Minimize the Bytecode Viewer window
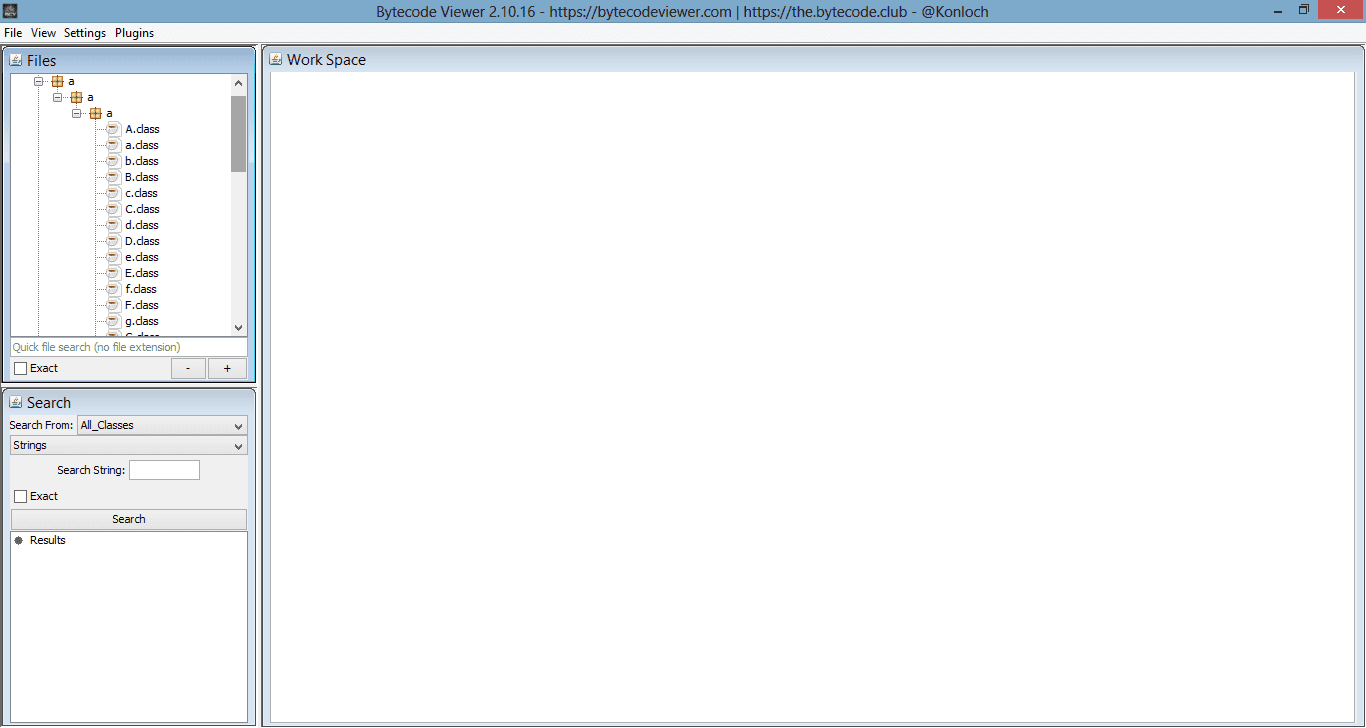Image resolution: width=1366 pixels, height=728 pixels. coord(1277,10)
